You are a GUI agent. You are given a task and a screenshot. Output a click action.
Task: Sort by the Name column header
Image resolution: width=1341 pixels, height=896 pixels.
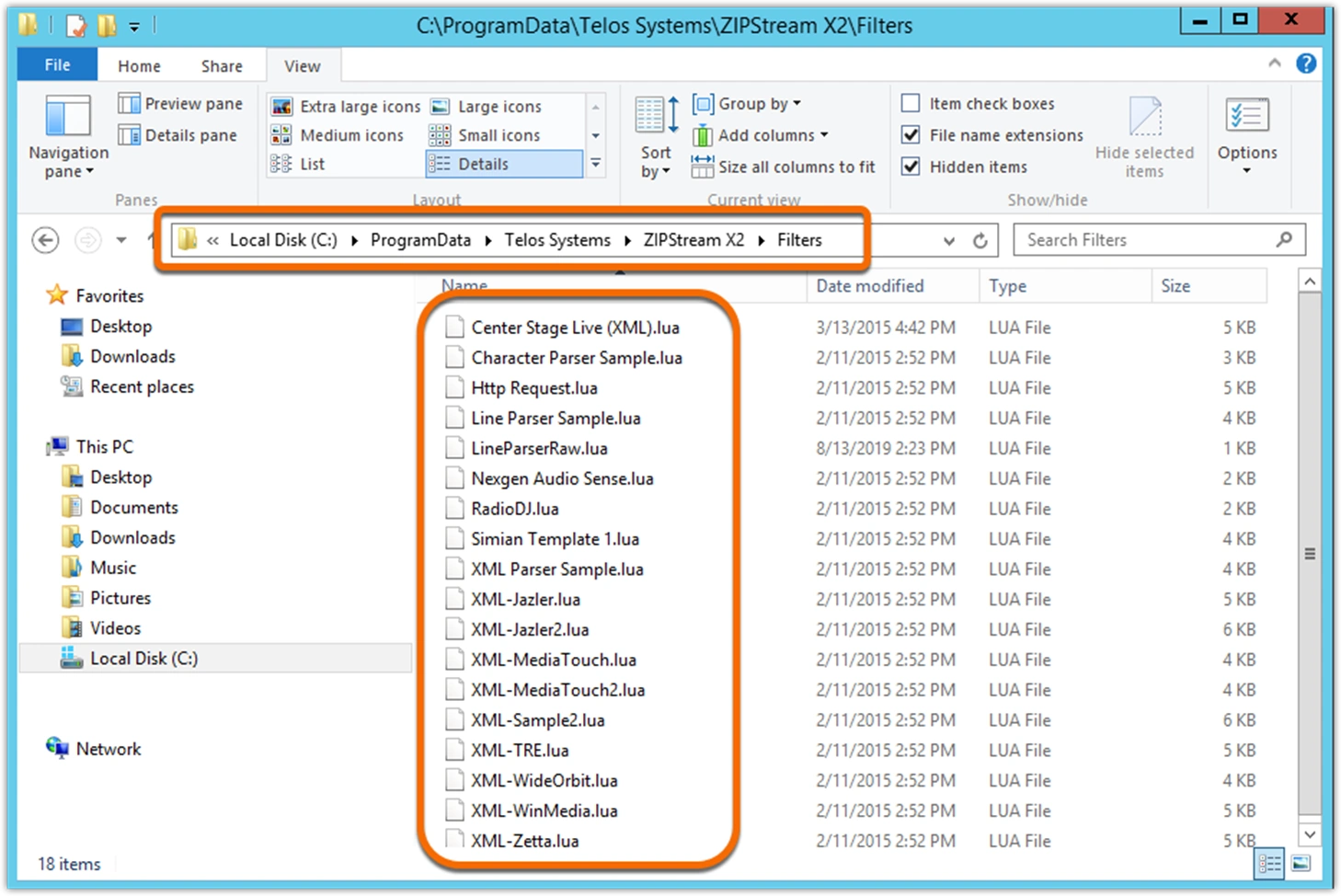[x=610, y=286]
